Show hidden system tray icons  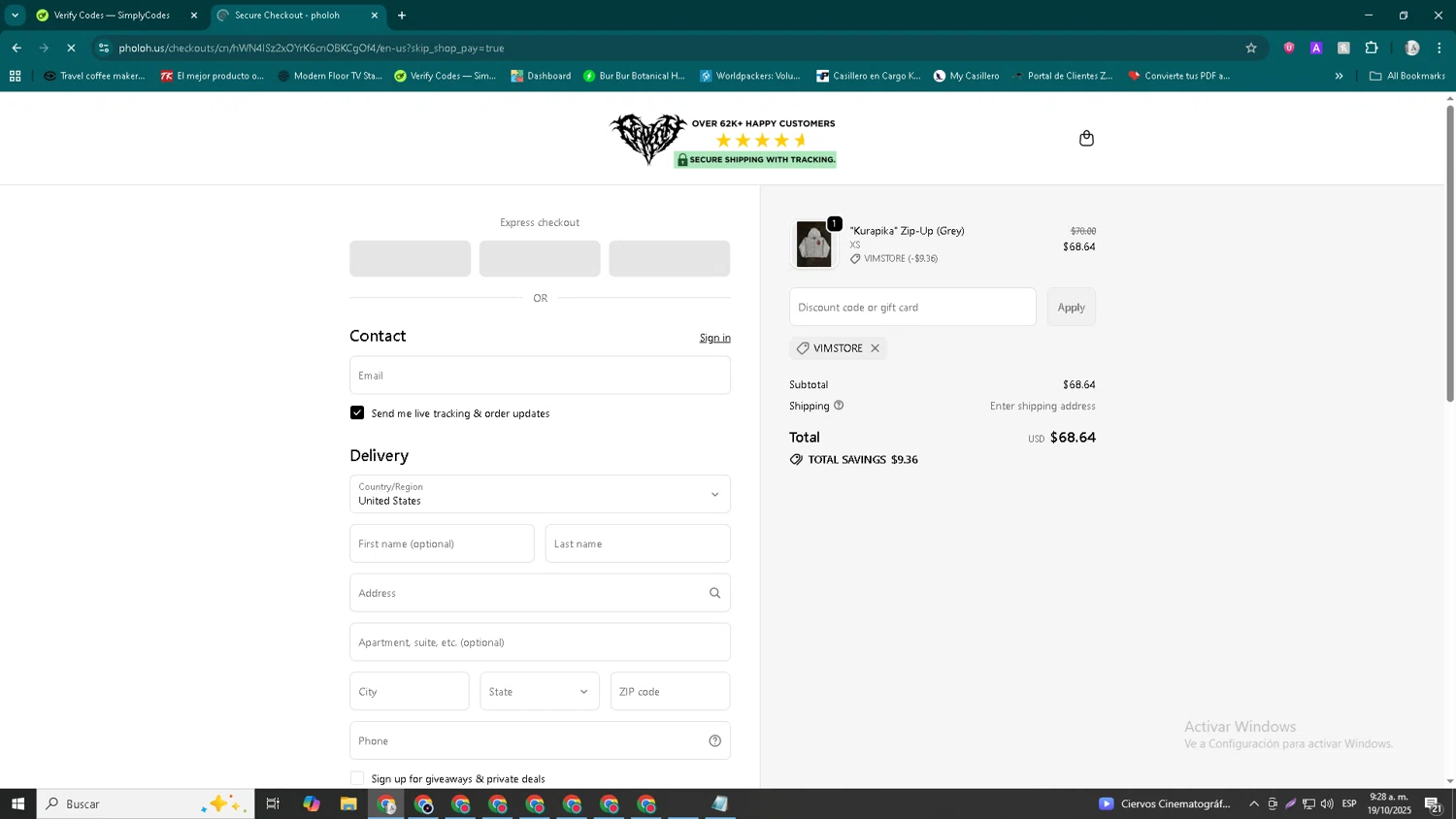[x=1254, y=803]
